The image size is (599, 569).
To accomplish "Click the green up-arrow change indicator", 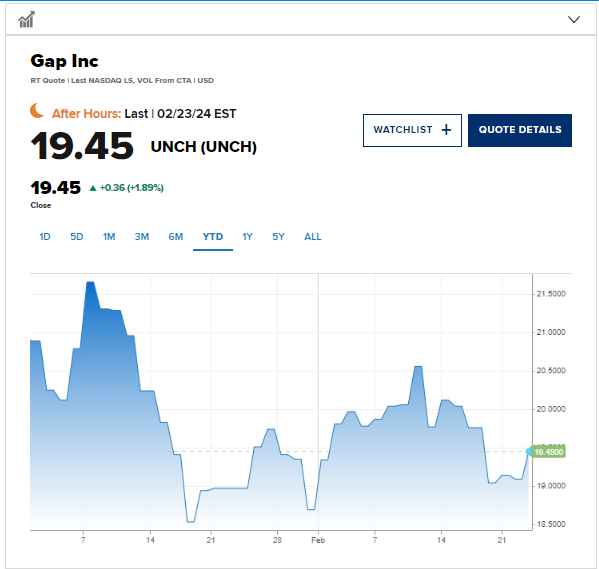I will pos(92,188).
